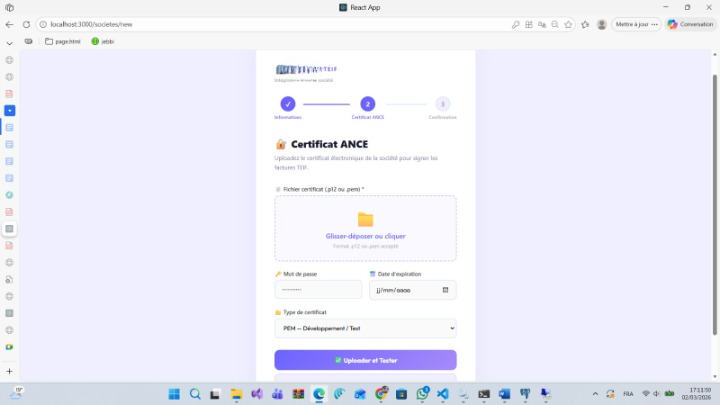
Task: Reload the page with the refresh icon
Action: (26, 24)
